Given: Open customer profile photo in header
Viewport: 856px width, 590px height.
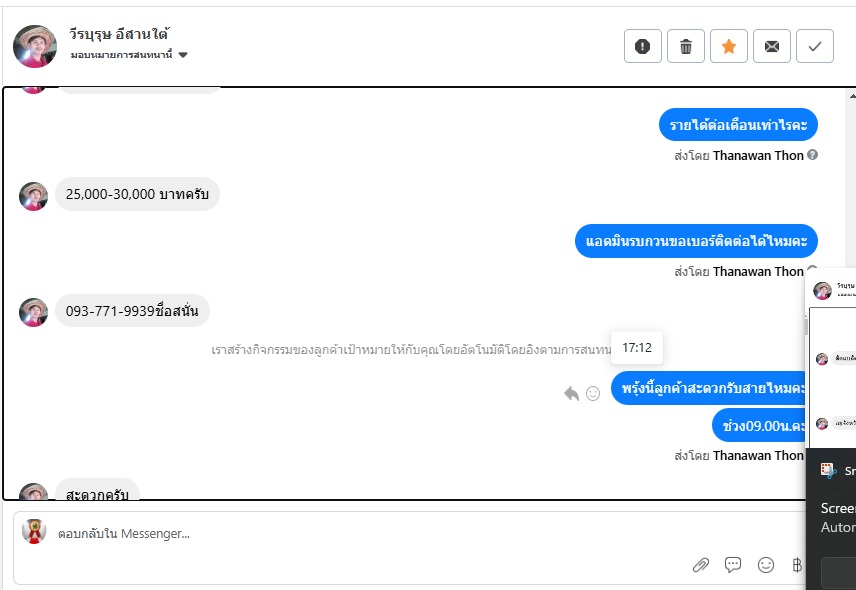Looking at the screenshot, I should pyautogui.click(x=35, y=46).
